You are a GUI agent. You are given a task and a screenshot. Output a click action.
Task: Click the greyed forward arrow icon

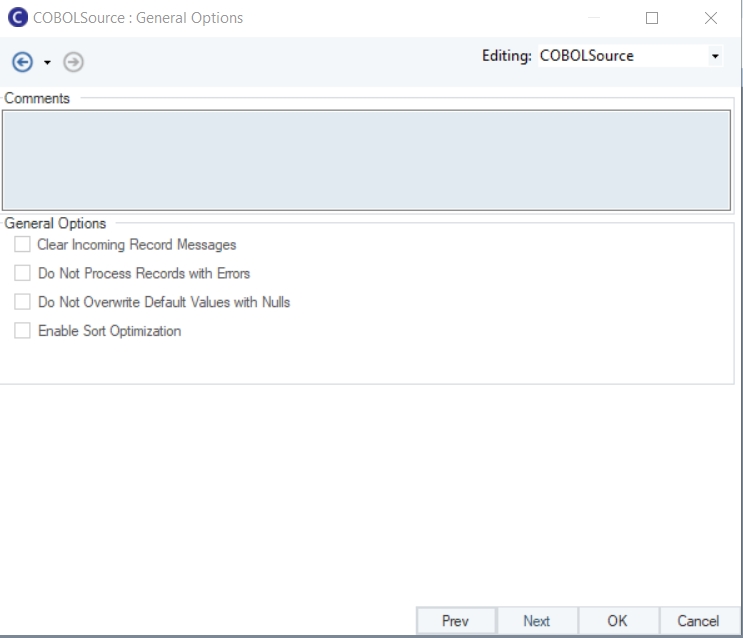point(73,62)
